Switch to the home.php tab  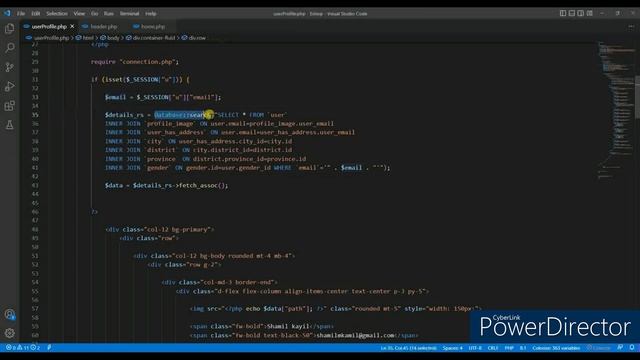(x=153, y=27)
